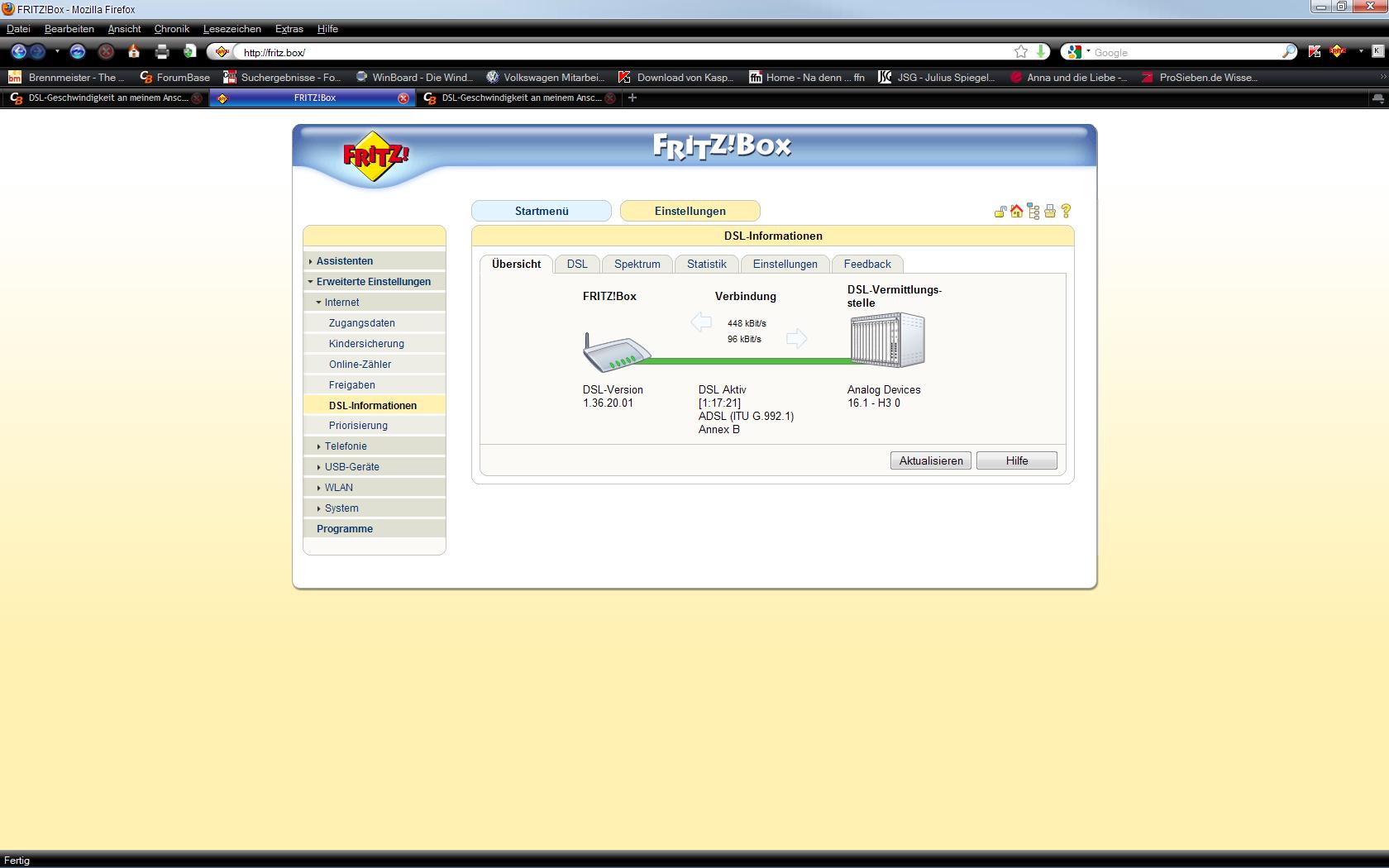The width and height of the screenshot is (1389, 868).
Task: Click the site identity FRITZ favicon in address bar
Action: (222, 52)
